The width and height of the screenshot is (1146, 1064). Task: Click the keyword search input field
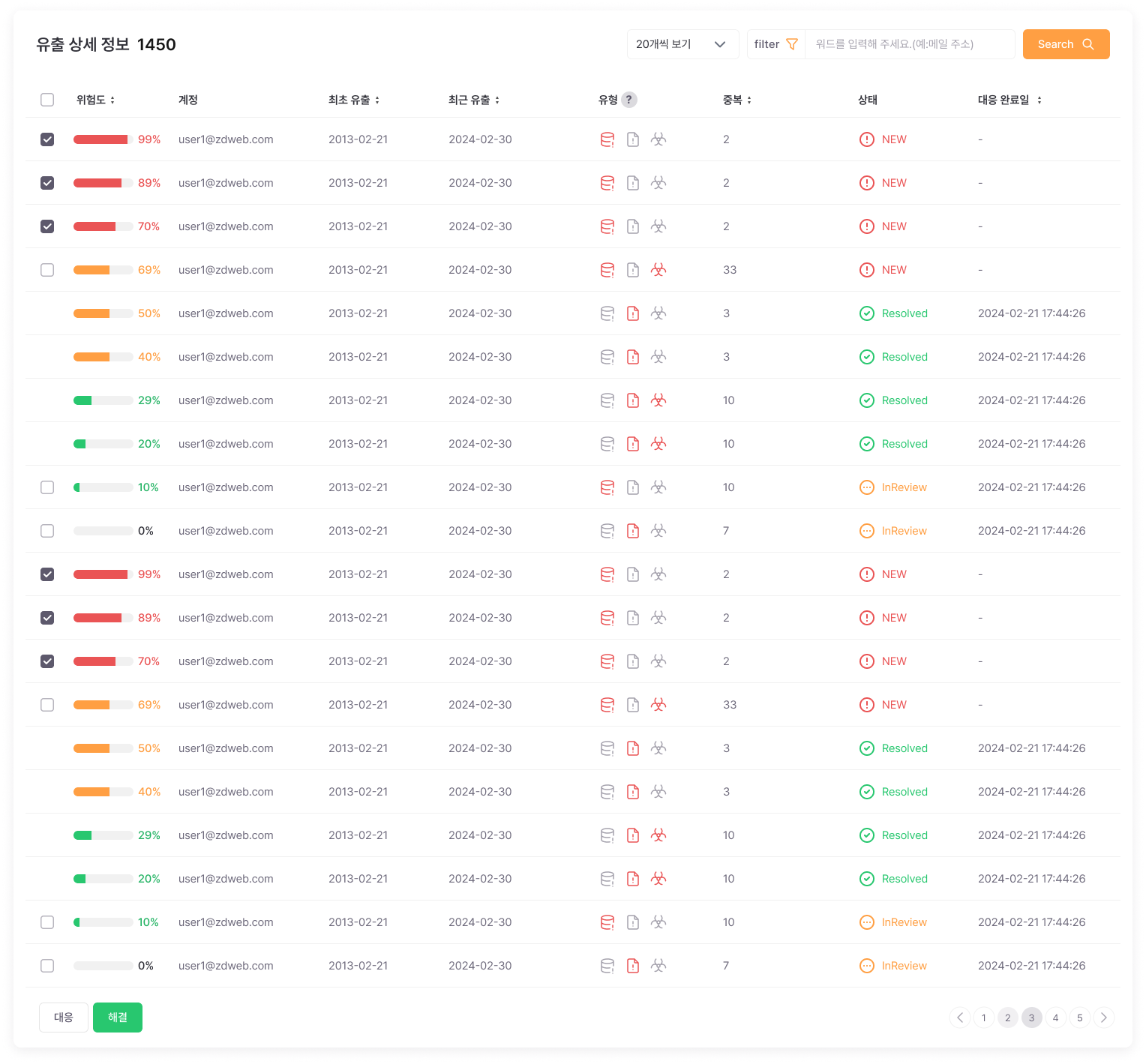point(909,44)
